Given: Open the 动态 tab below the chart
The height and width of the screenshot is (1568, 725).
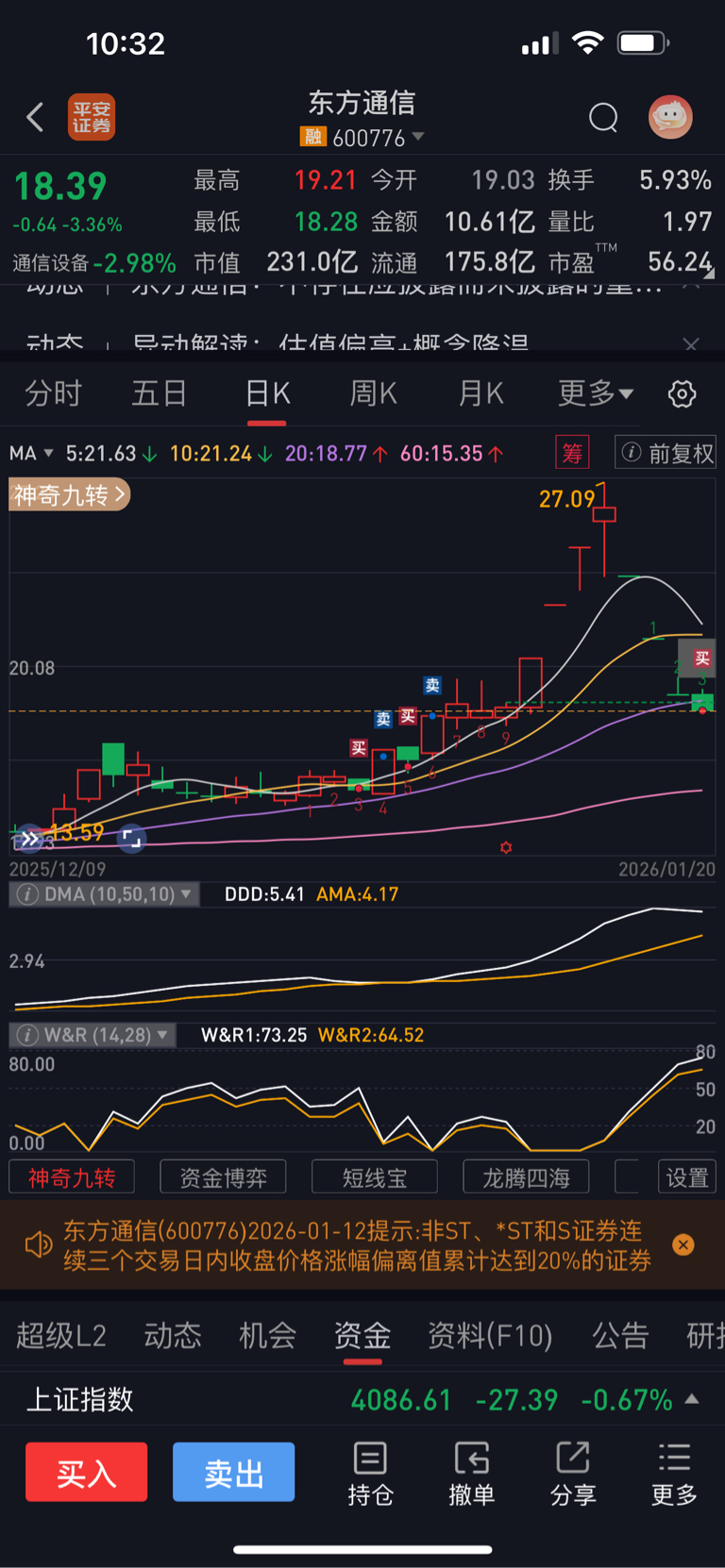Looking at the screenshot, I should coord(173,1336).
